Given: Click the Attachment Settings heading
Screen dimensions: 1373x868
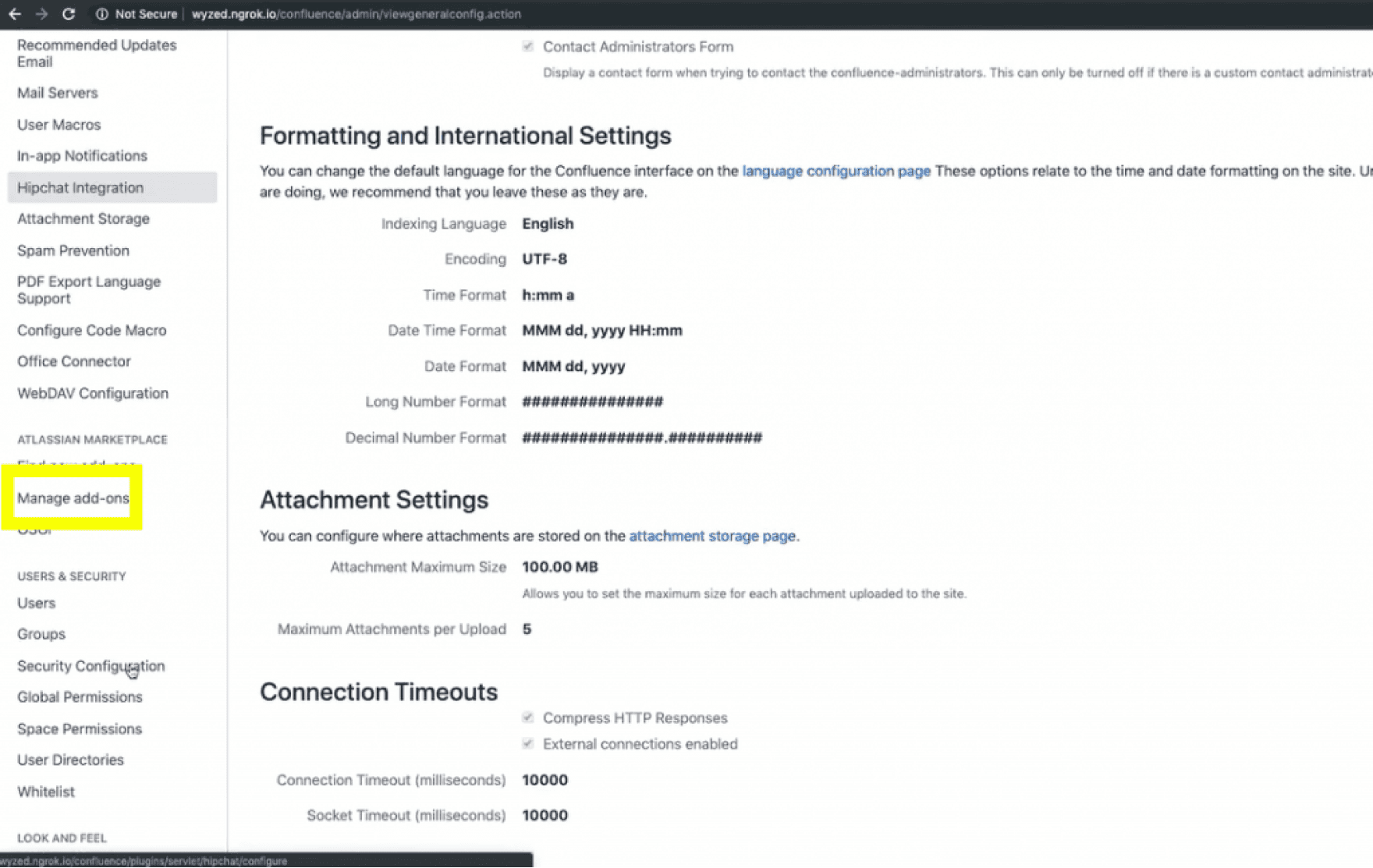Looking at the screenshot, I should pos(374,500).
